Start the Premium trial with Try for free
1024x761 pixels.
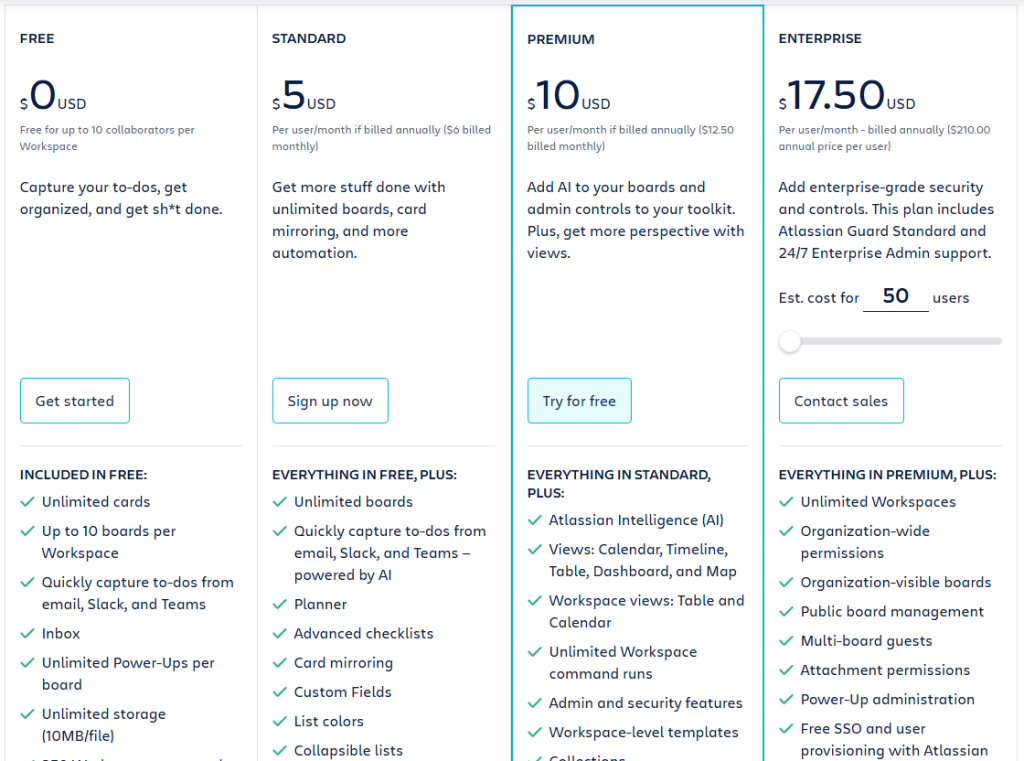(x=579, y=401)
